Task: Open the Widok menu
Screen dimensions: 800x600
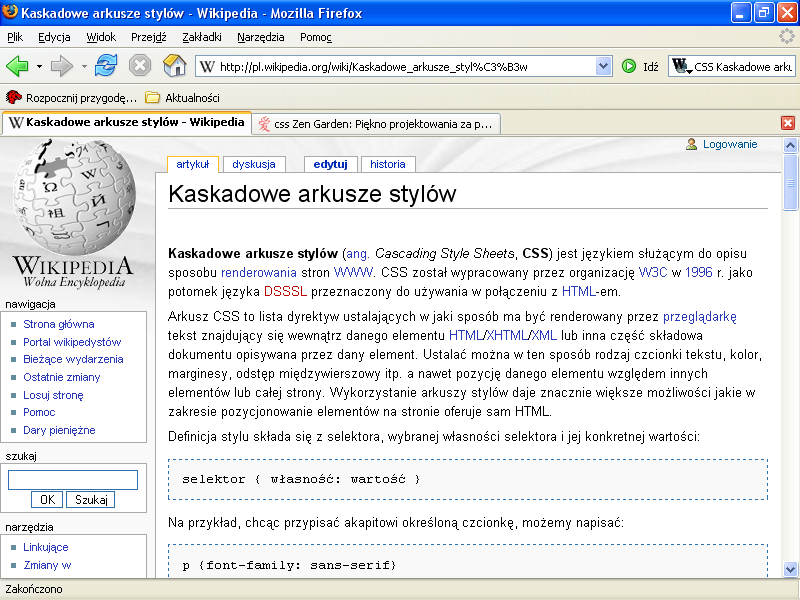Action: coord(101,37)
